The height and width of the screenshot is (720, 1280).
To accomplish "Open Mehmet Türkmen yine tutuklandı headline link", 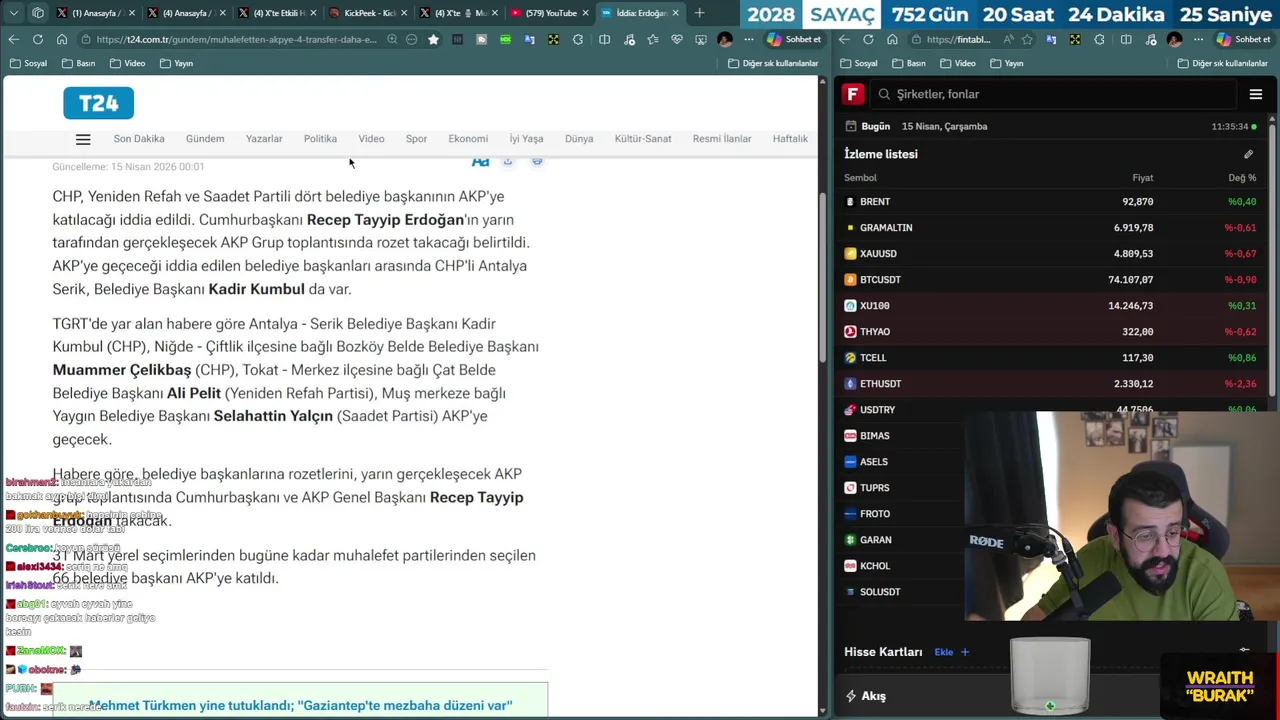I will (300, 705).
